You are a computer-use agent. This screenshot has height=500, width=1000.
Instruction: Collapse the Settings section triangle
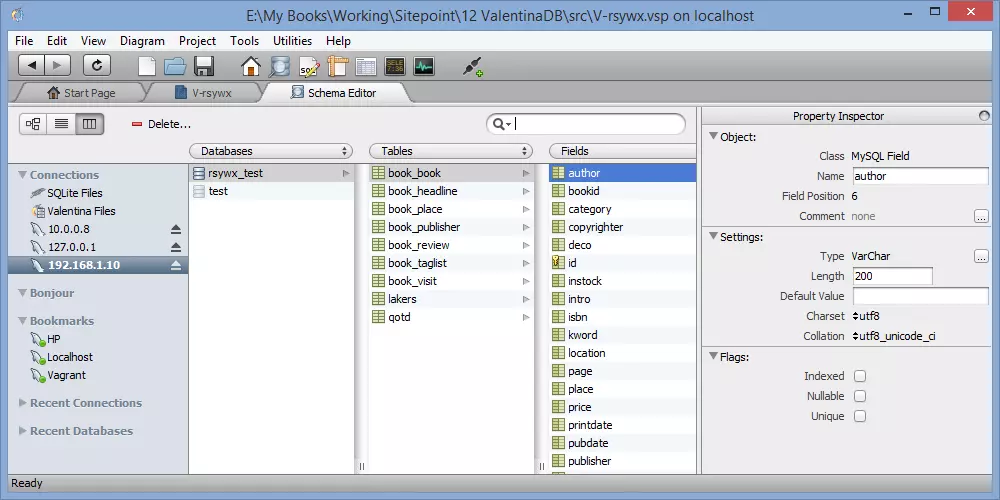pos(713,237)
